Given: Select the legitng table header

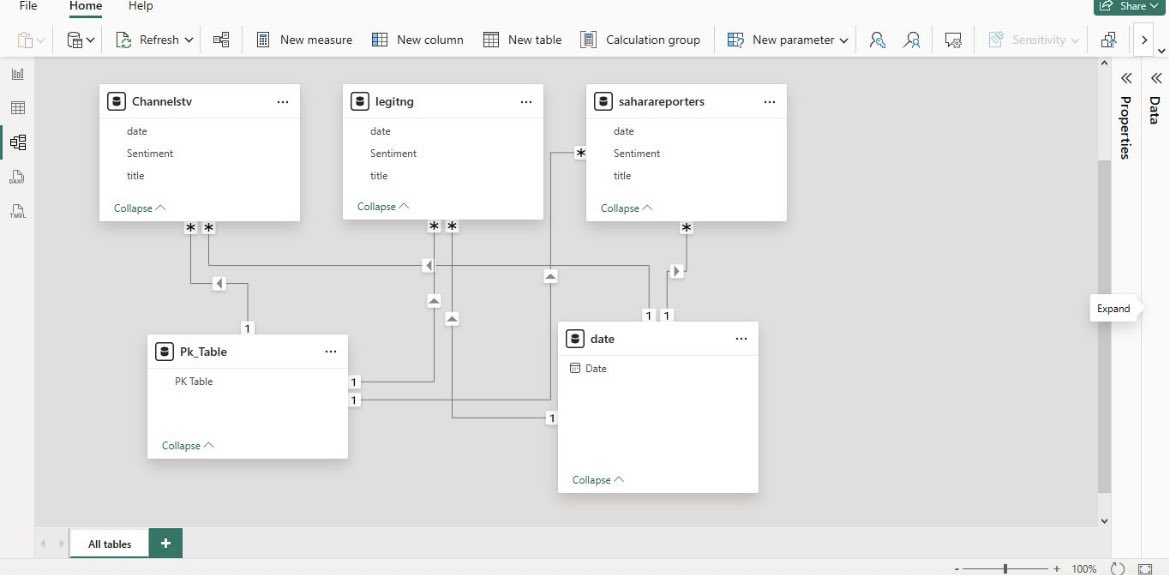Looking at the screenshot, I should (x=443, y=101).
